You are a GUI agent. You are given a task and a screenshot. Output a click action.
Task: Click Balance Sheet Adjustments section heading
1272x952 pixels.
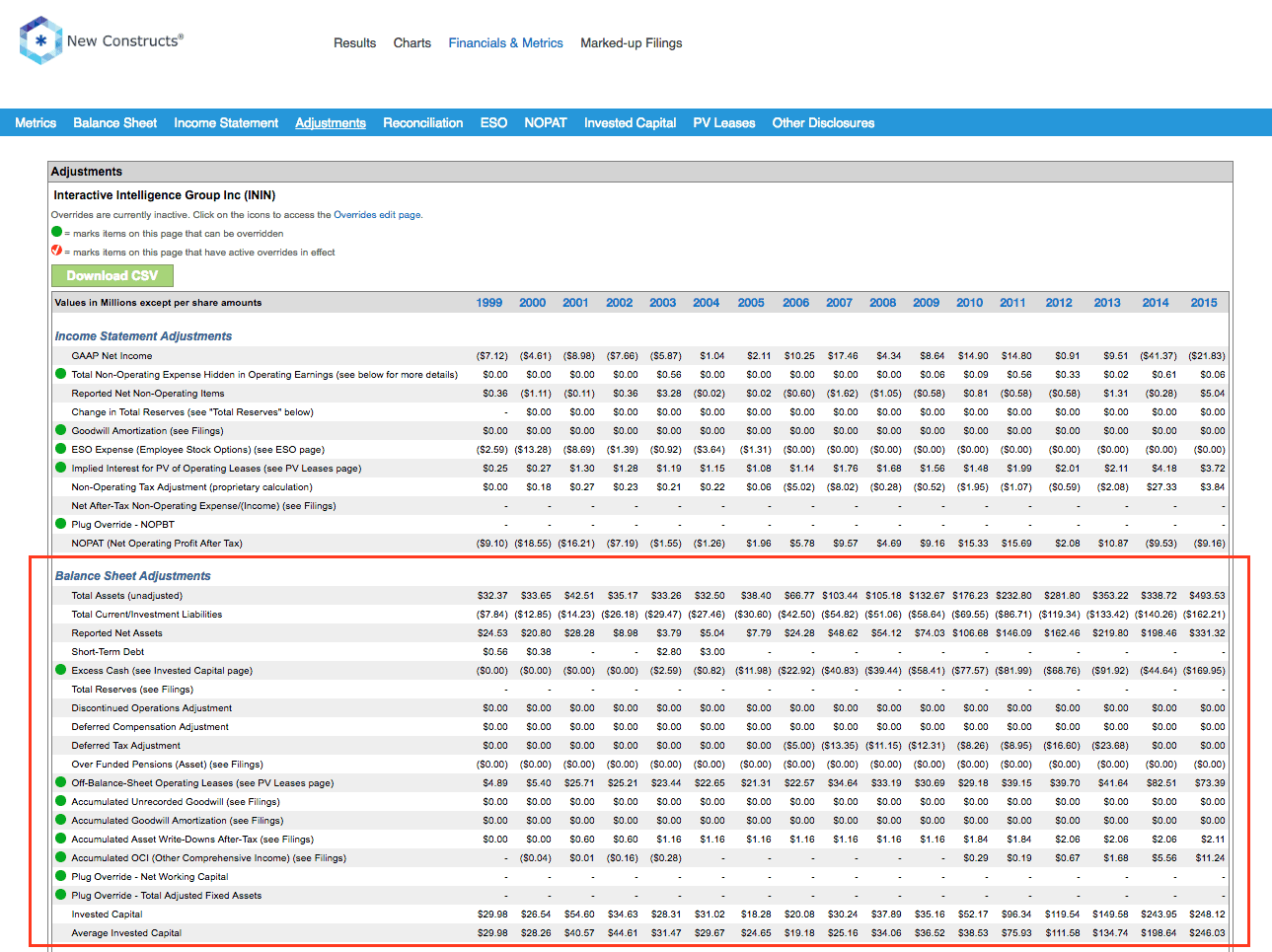pyautogui.click(x=133, y=576)
